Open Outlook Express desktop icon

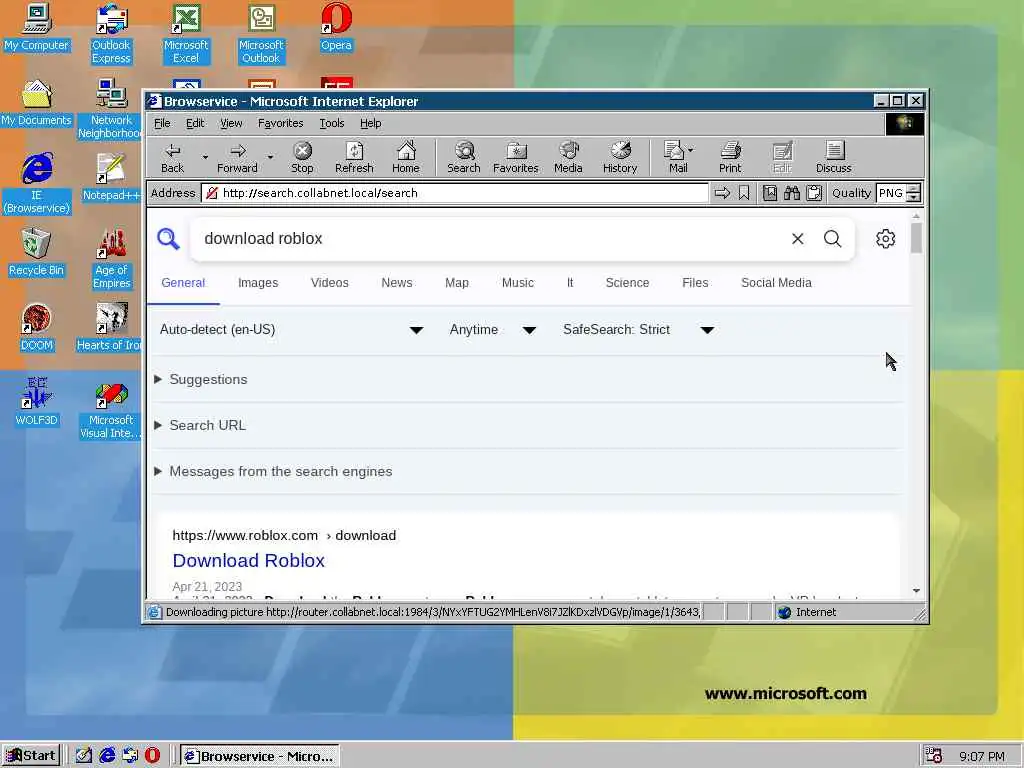111,34
